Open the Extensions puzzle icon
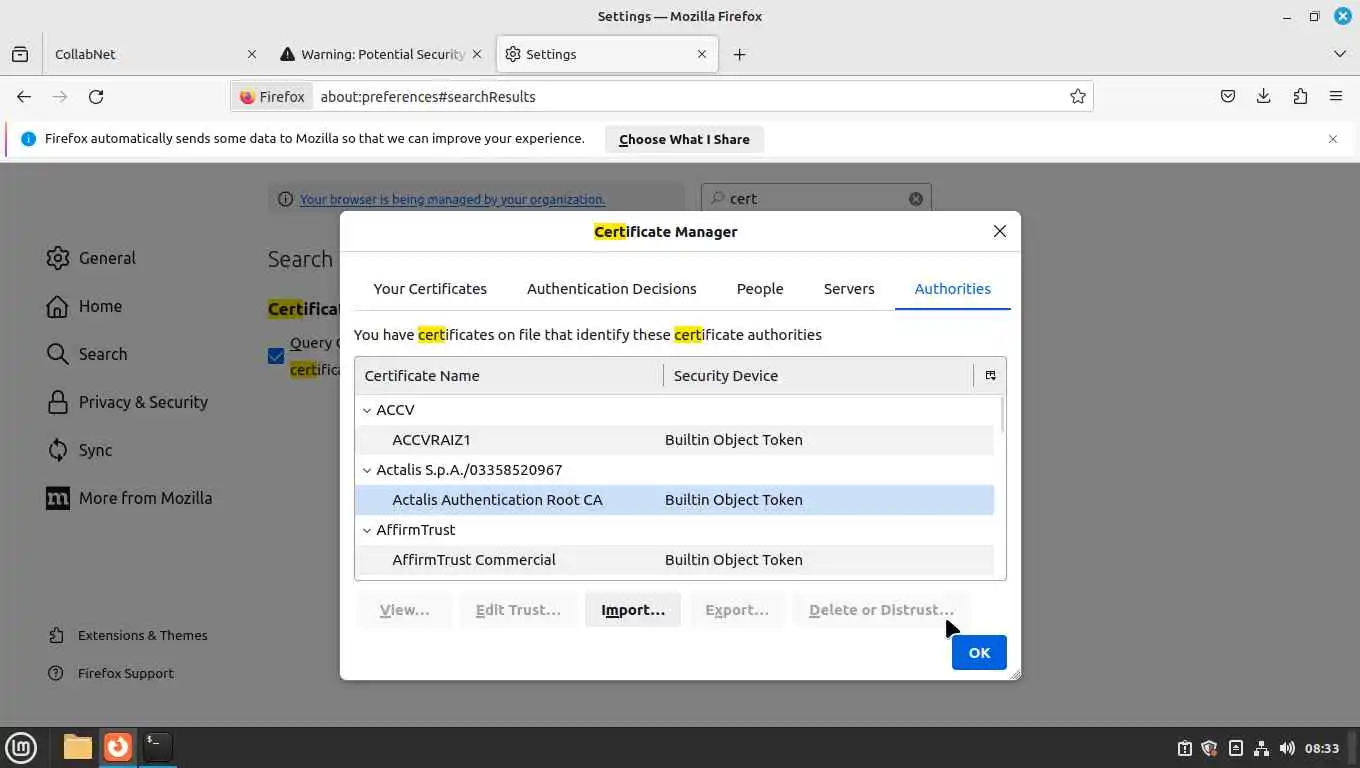This screenshot has width=1360, height=768. point(1300,97)
